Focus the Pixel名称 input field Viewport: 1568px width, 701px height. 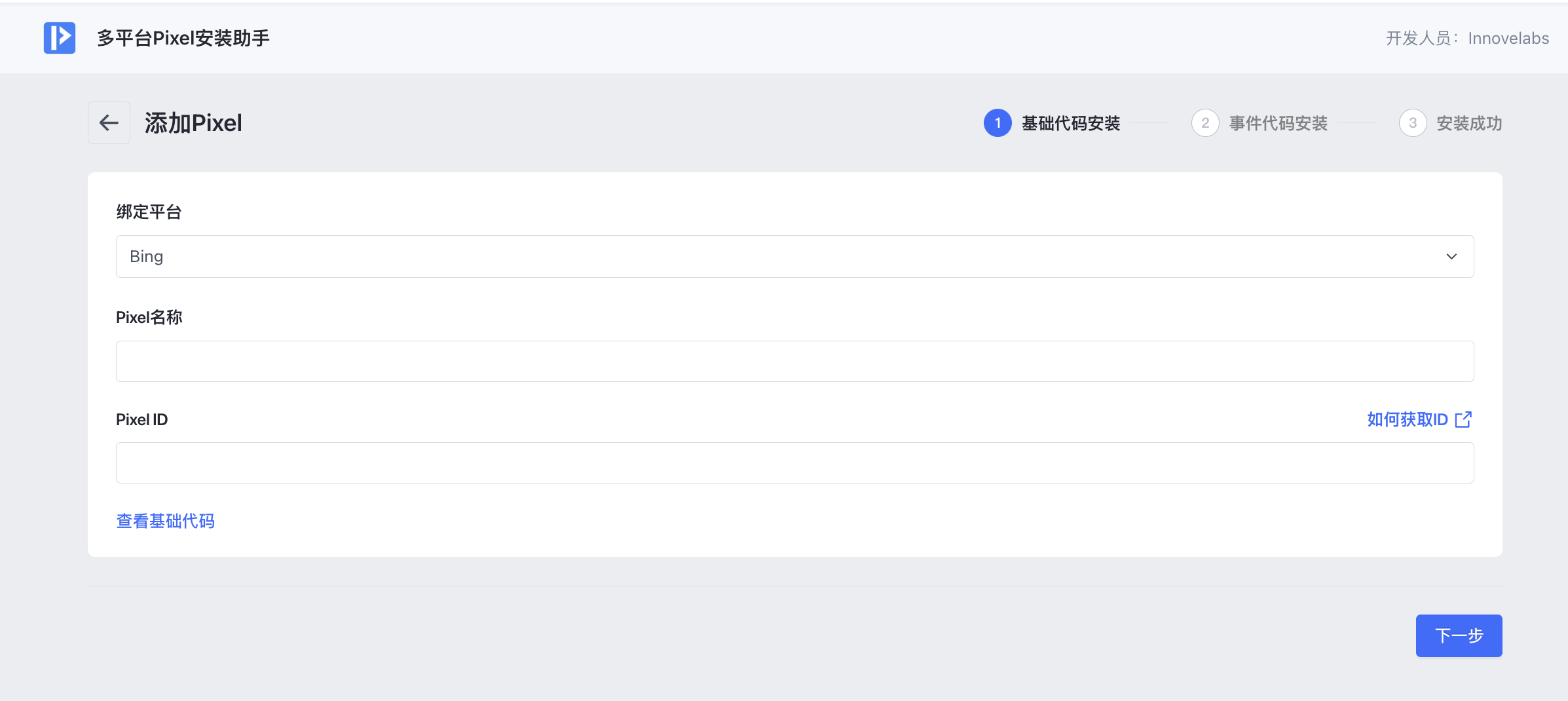pos(794,361)
